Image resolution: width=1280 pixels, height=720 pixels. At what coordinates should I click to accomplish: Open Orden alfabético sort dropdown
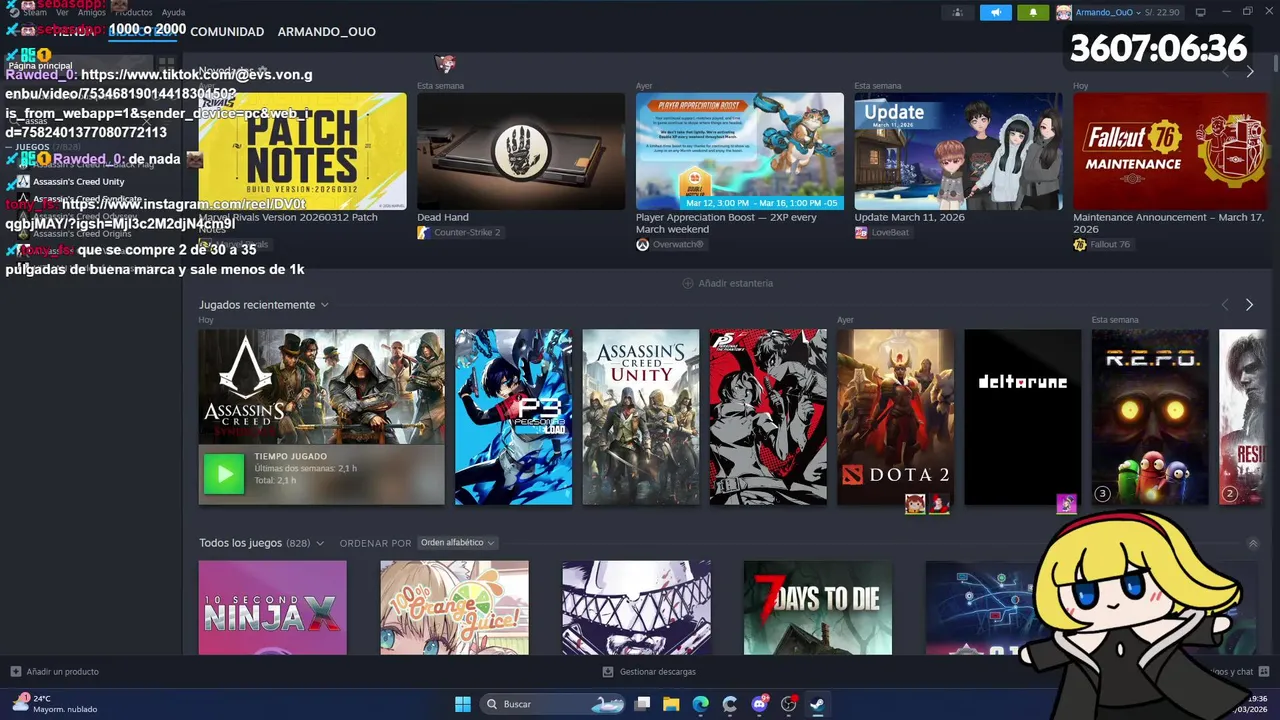457,542
